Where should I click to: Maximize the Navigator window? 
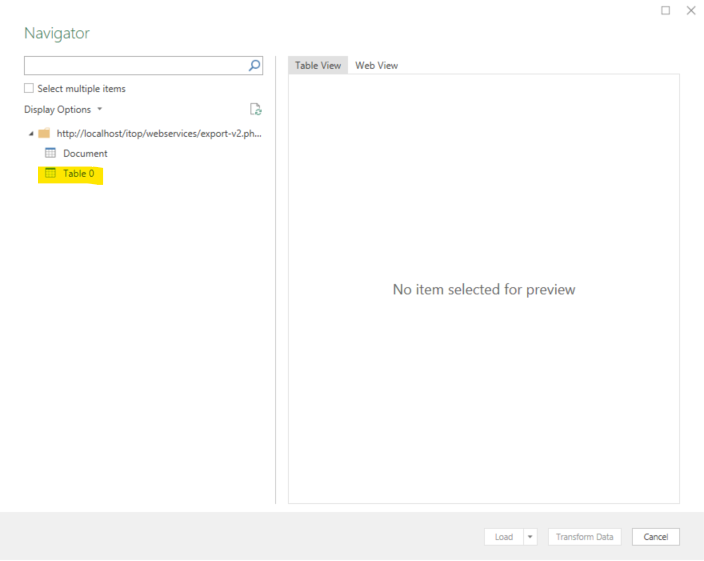667,10
